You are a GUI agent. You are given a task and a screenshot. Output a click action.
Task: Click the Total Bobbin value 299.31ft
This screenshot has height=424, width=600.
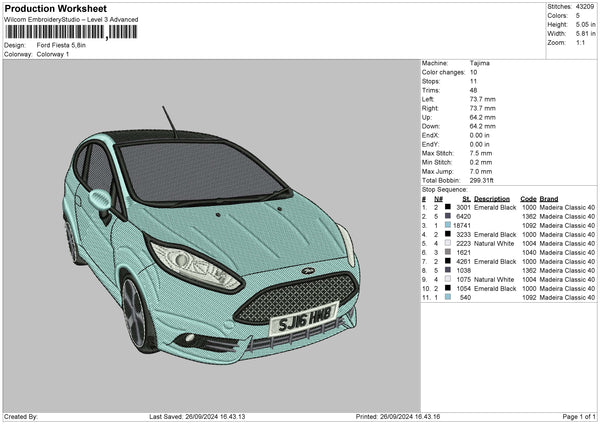click(x=481, y=180)
